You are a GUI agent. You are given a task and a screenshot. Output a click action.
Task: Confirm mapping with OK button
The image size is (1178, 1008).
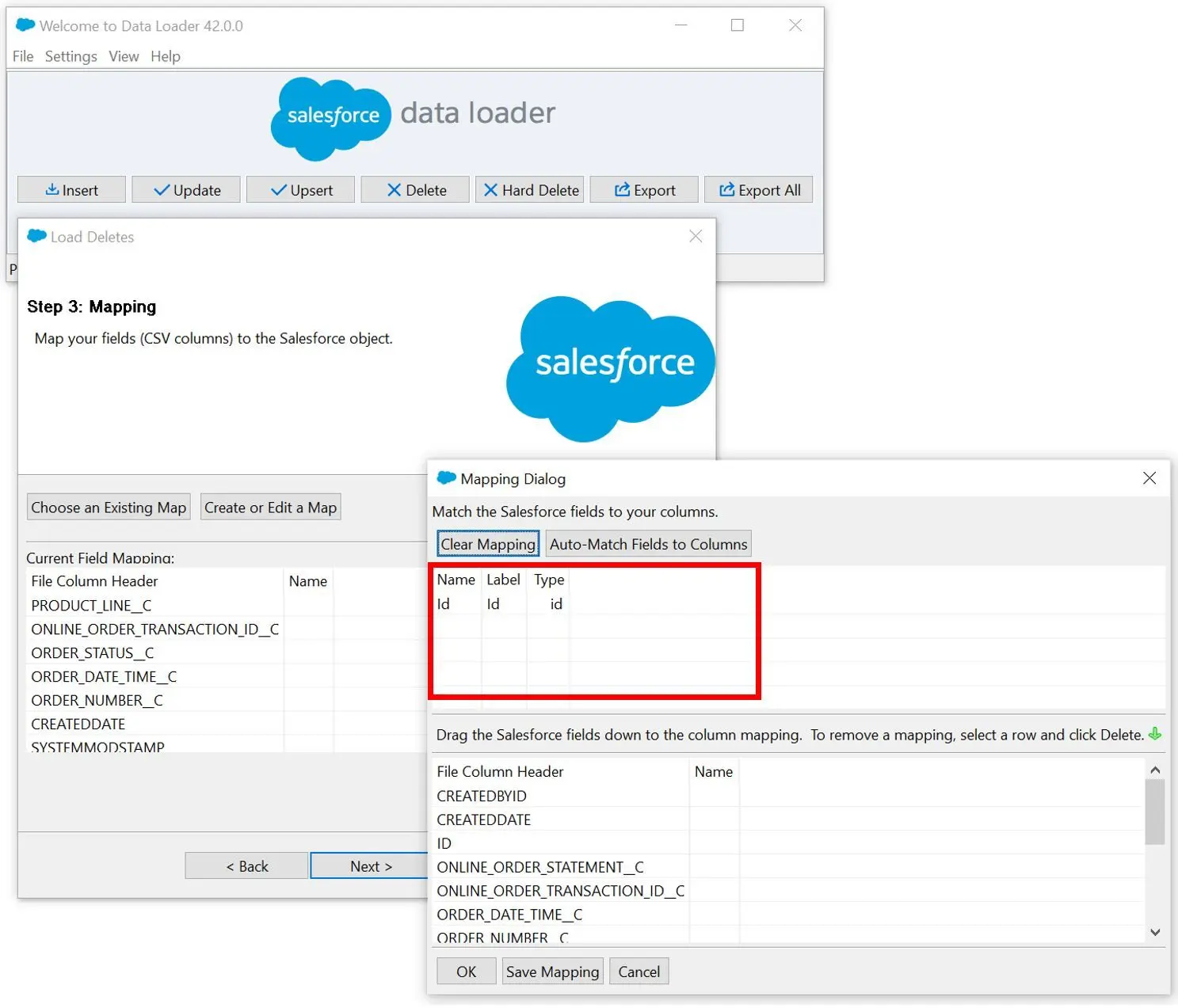[467, 972]
